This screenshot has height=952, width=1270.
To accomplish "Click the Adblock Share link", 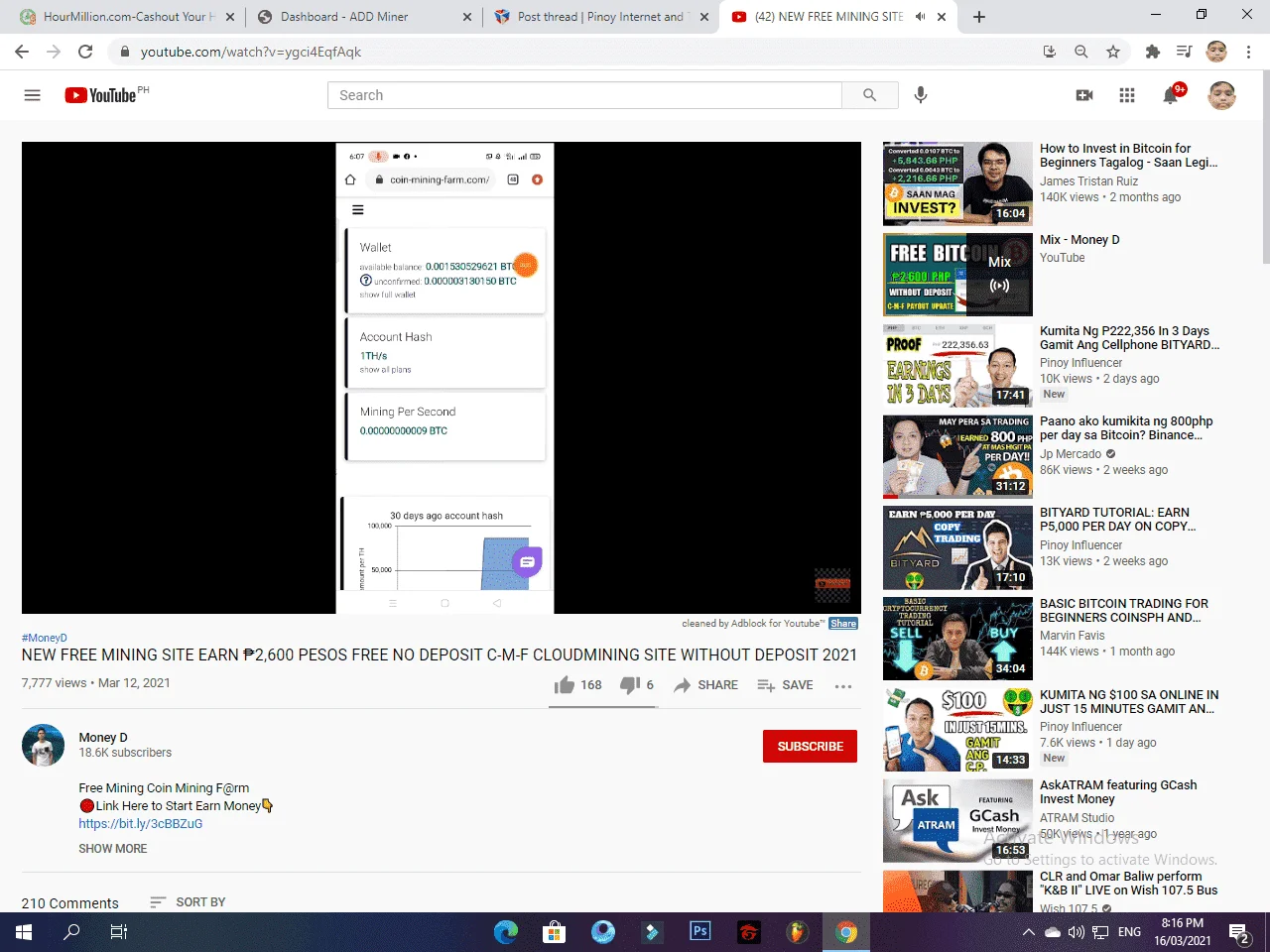I will click(x=843, y=623).
